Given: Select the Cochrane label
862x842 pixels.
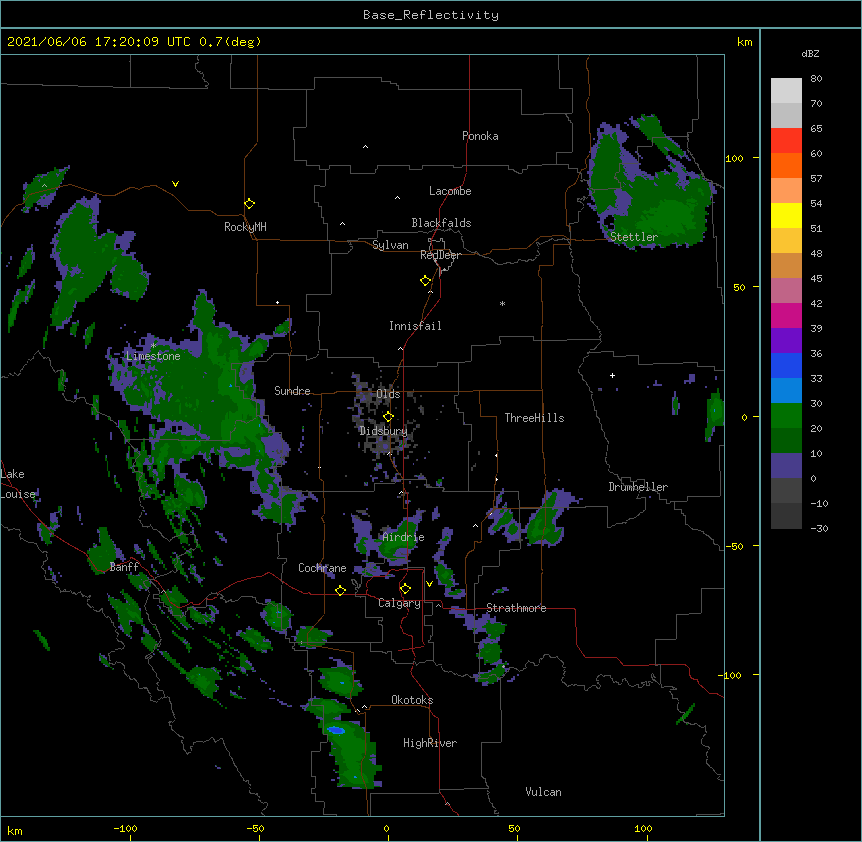Looking at the screenshot, I should coord(322,568).
